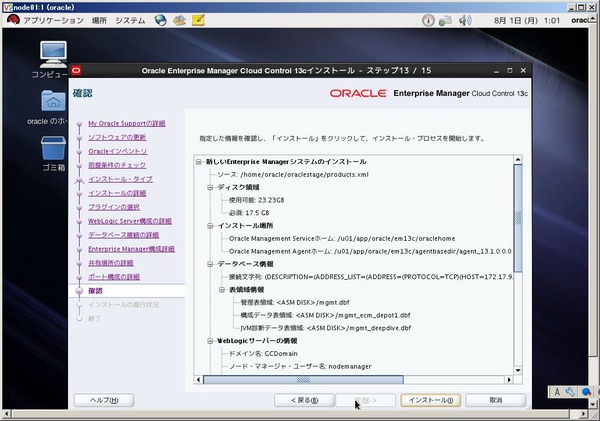Click the summary tree scroll left arrow

click(198, 380)
